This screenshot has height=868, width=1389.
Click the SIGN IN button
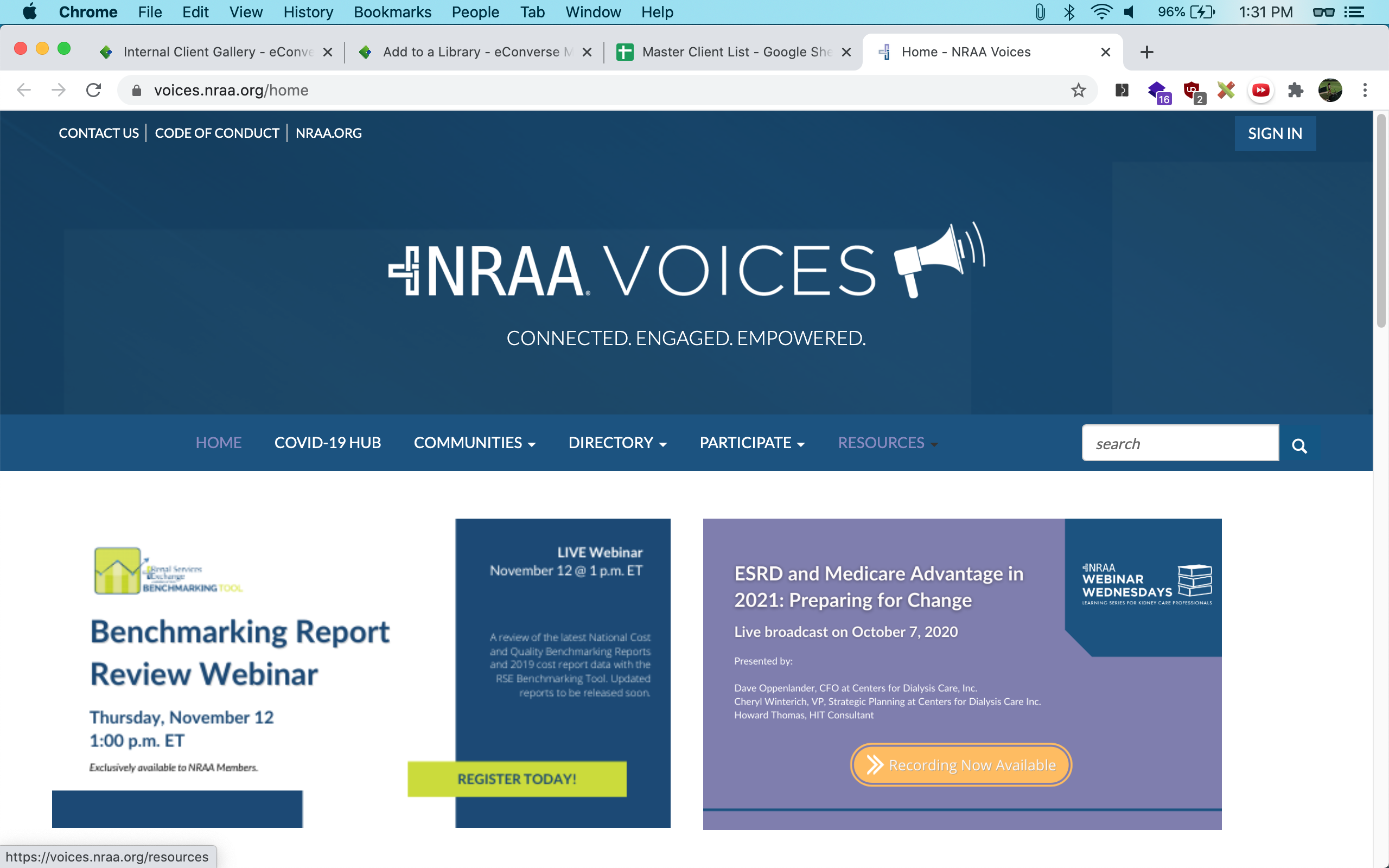tap(1274, 133)
